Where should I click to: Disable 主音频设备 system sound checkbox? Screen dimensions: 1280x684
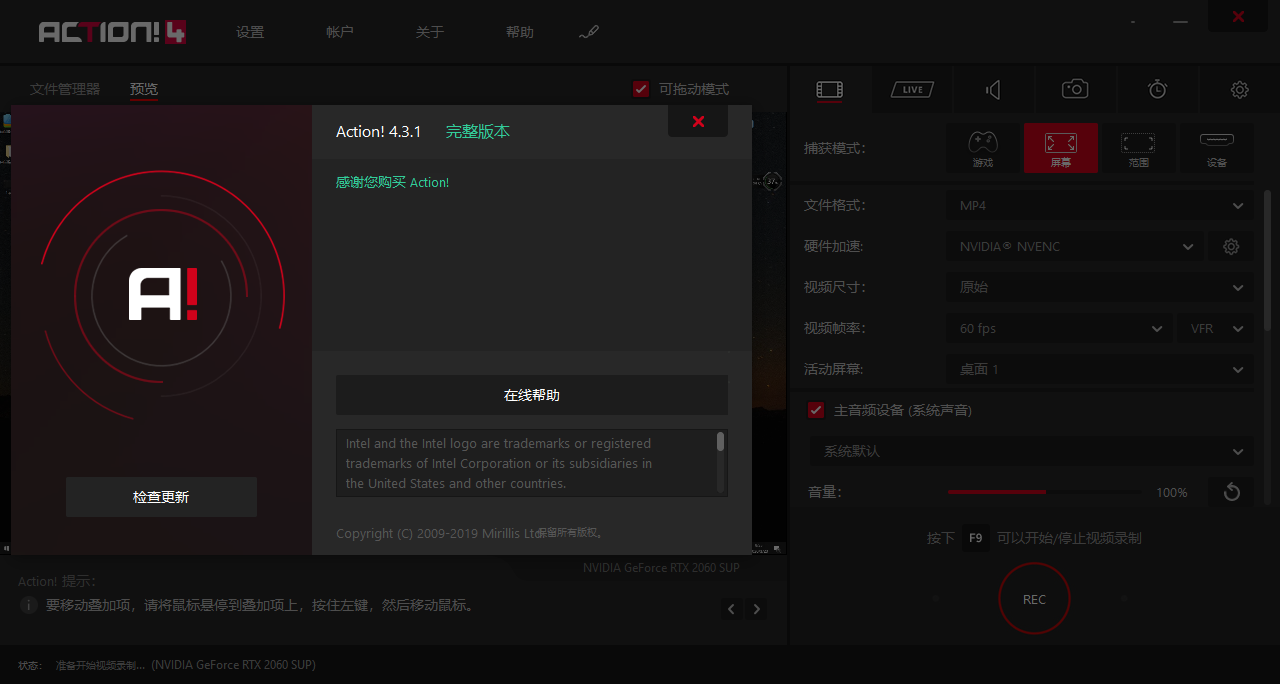[815, 410]
